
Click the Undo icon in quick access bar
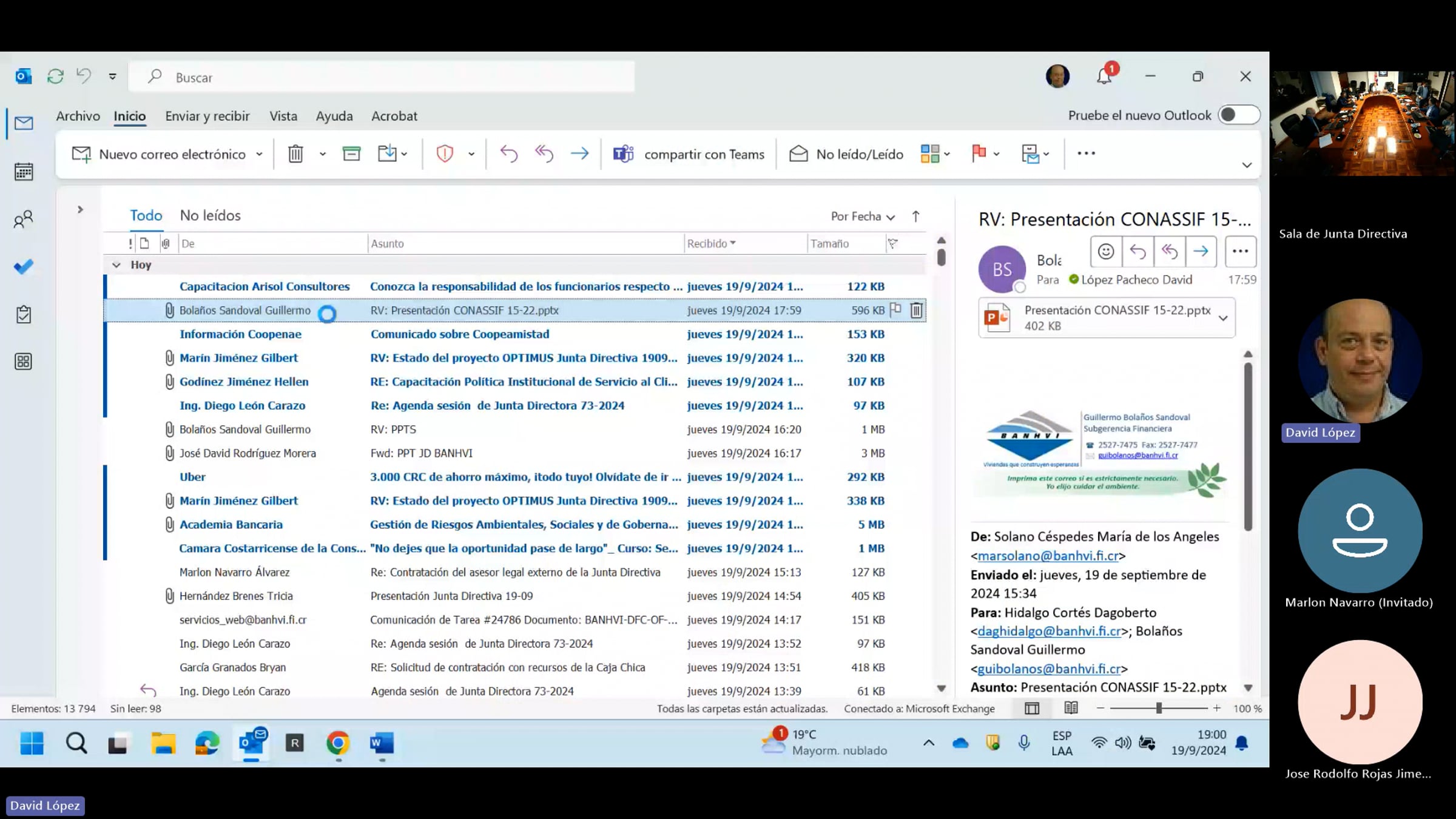click(x=84, y=76)
